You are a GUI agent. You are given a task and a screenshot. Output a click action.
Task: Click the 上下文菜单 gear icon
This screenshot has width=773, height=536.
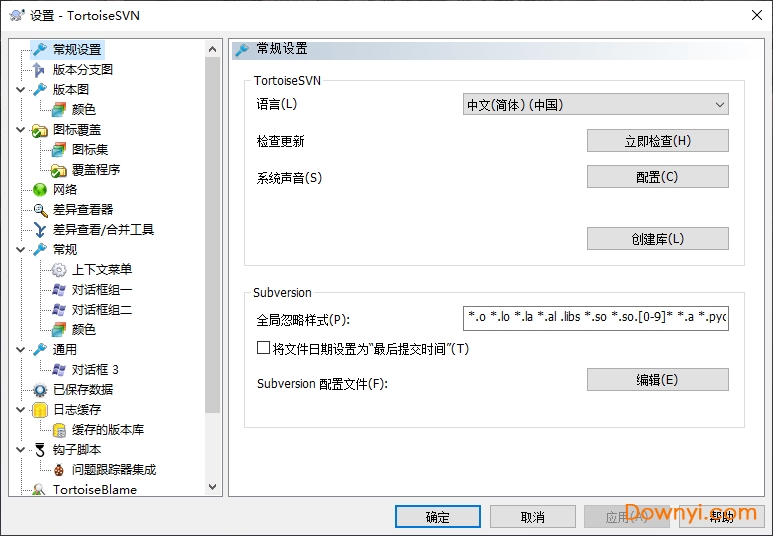(59, 270)
